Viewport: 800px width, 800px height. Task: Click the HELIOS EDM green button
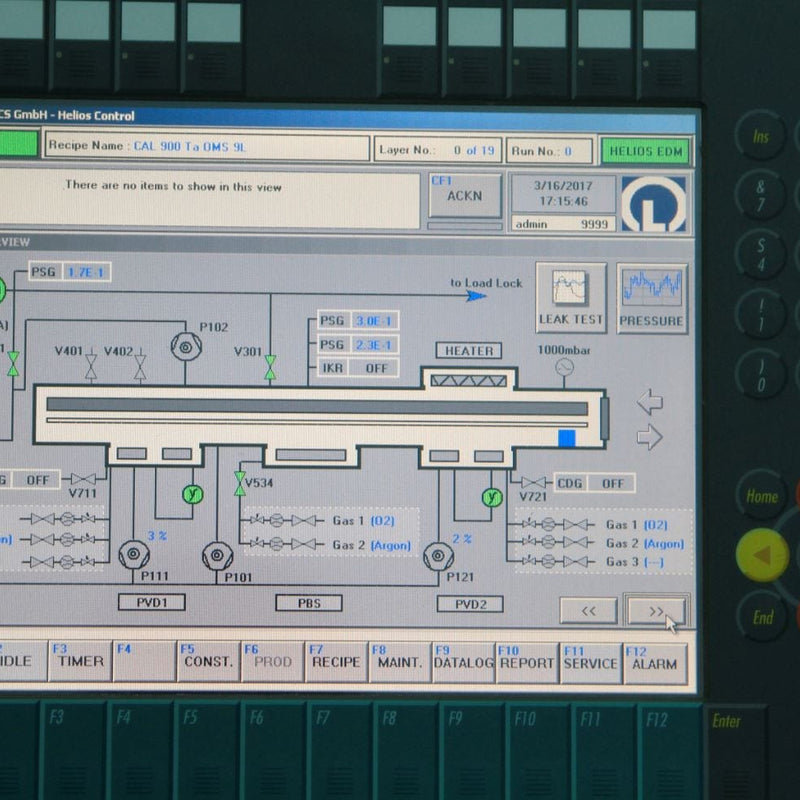646,152
